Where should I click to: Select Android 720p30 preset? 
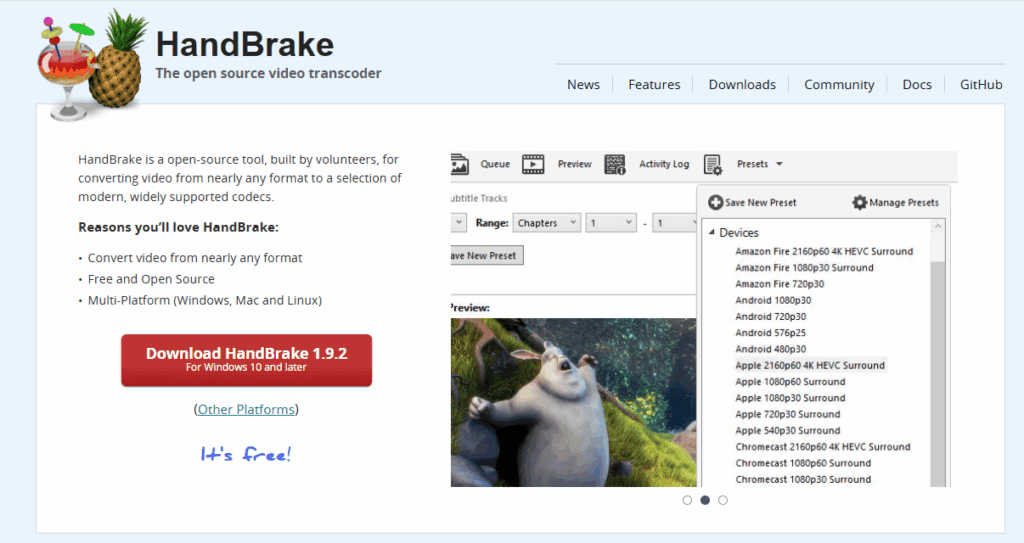click(x=771, y=316)
